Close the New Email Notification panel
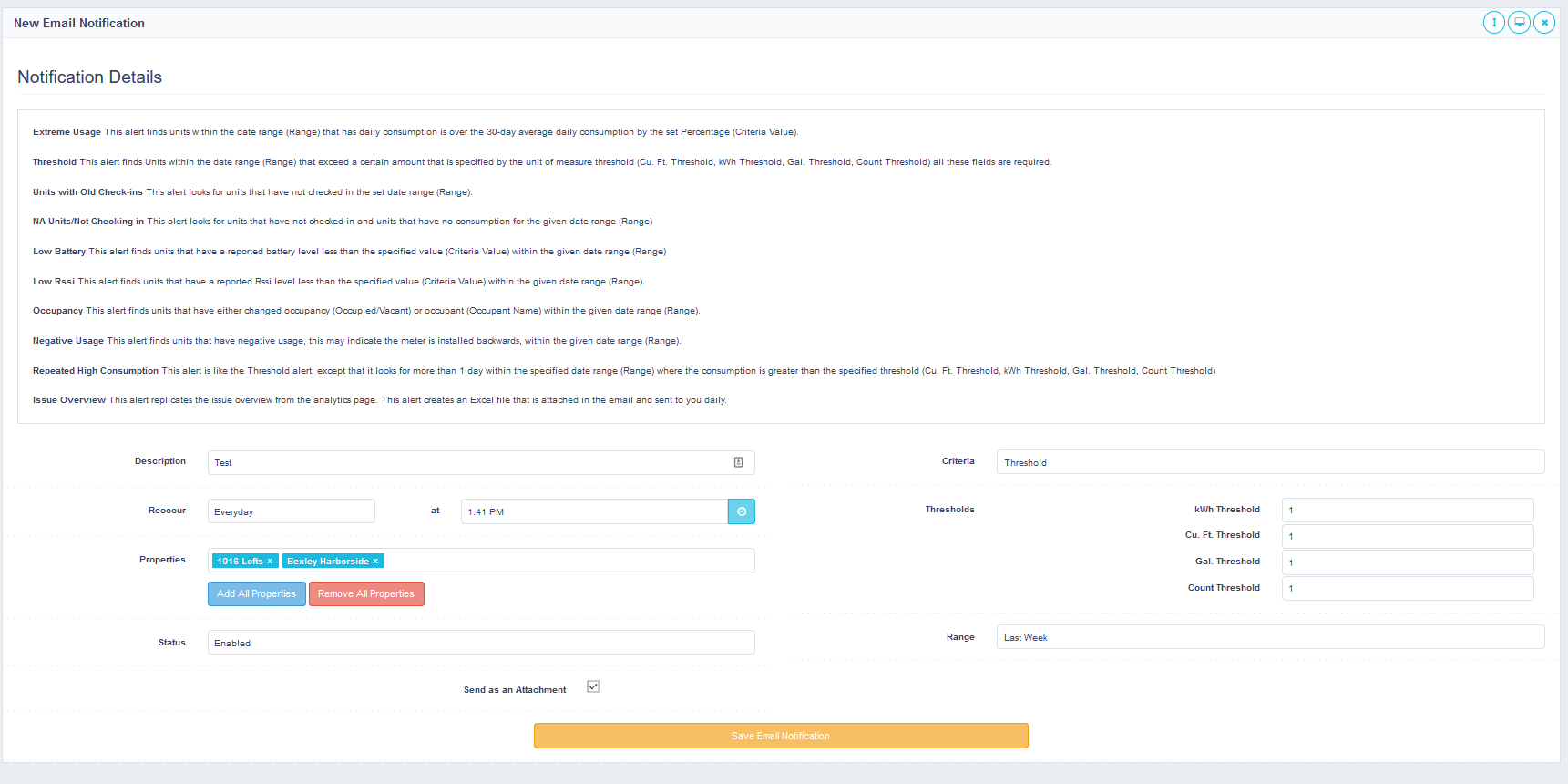 (x=1544, y=23)
